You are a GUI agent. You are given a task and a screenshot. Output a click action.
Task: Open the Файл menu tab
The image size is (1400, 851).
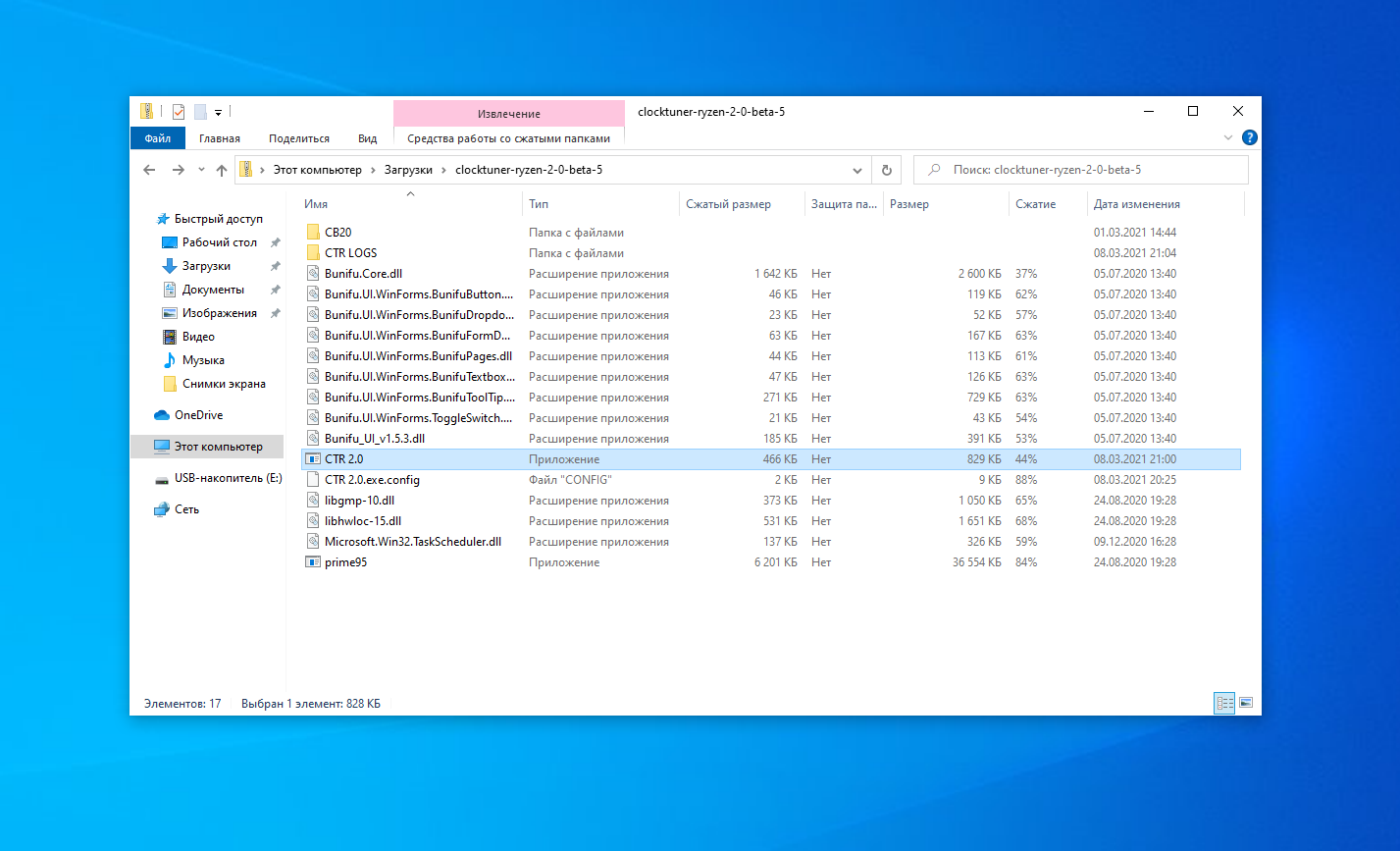click(158, 138)
